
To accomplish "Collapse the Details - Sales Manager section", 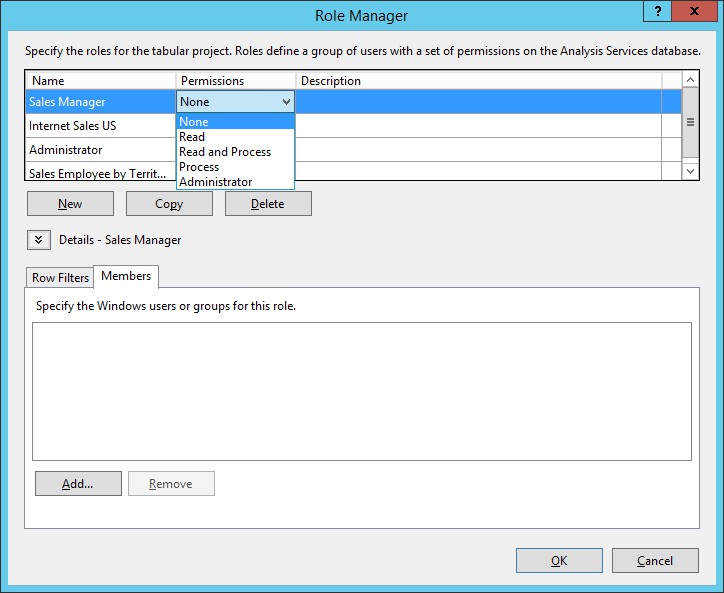I will [x=38, y=240].
